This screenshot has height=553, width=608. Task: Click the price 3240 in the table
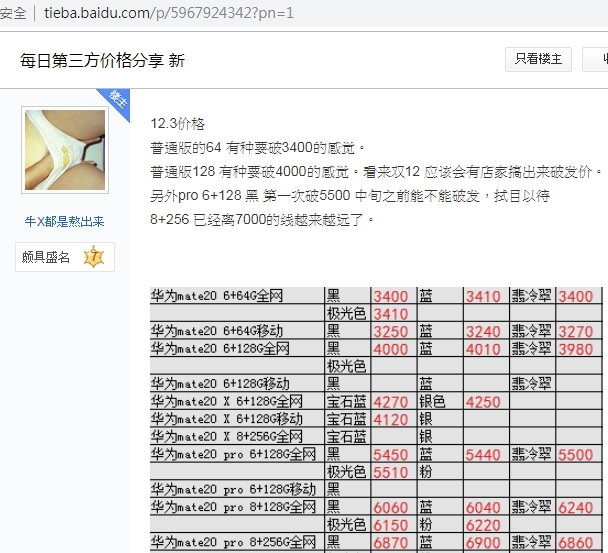483,332
